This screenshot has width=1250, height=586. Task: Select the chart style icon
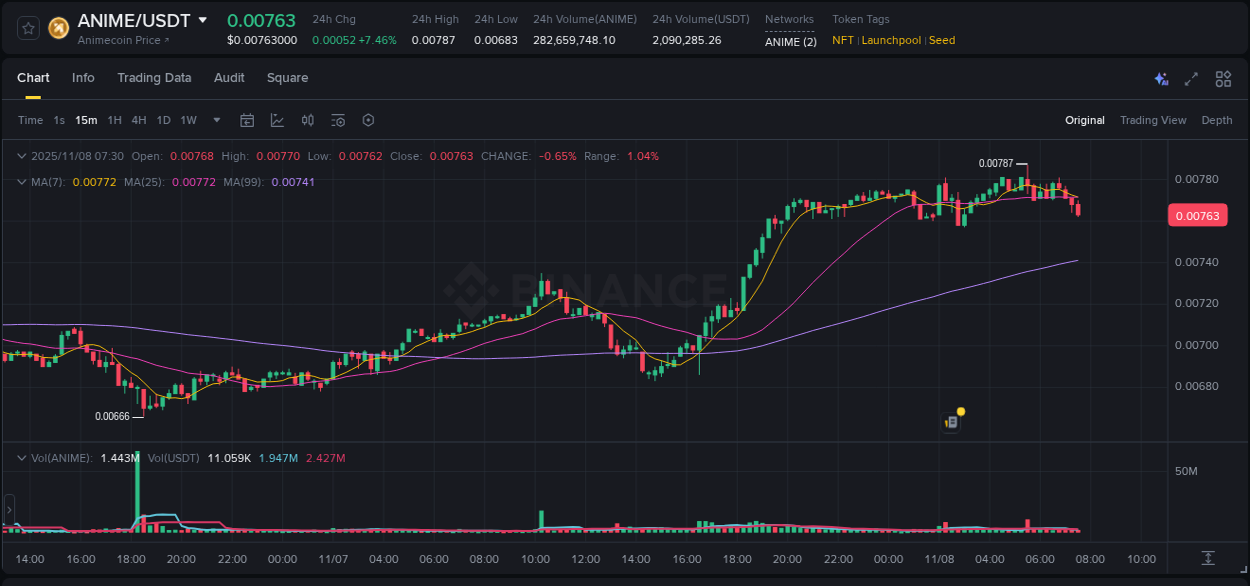[277, 119]
